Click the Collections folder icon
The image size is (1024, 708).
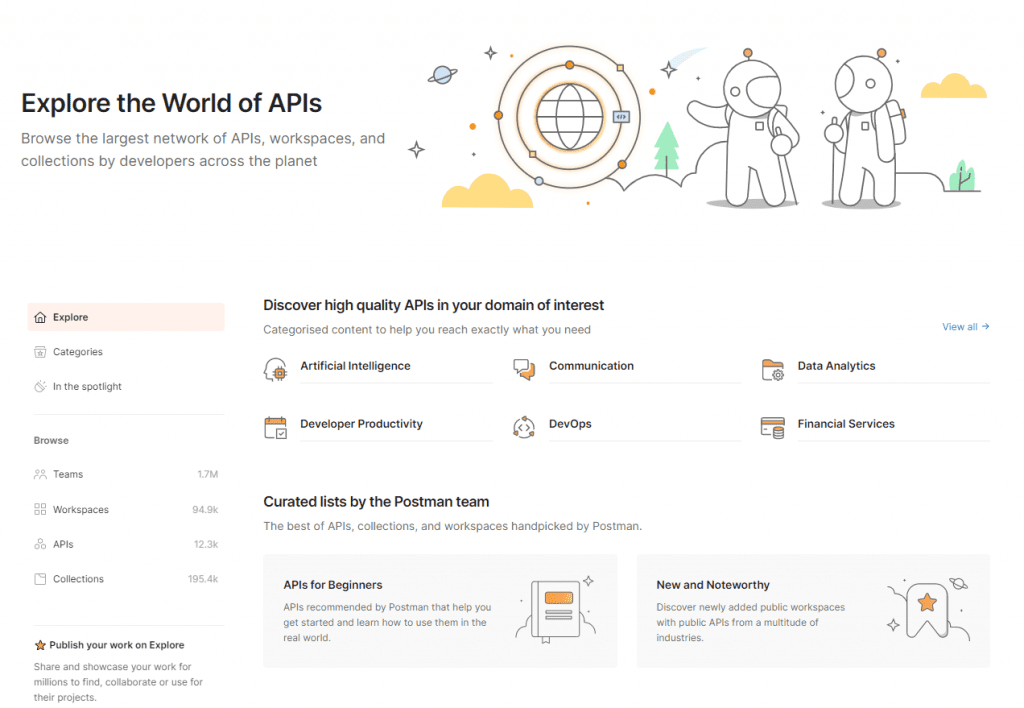40,579
